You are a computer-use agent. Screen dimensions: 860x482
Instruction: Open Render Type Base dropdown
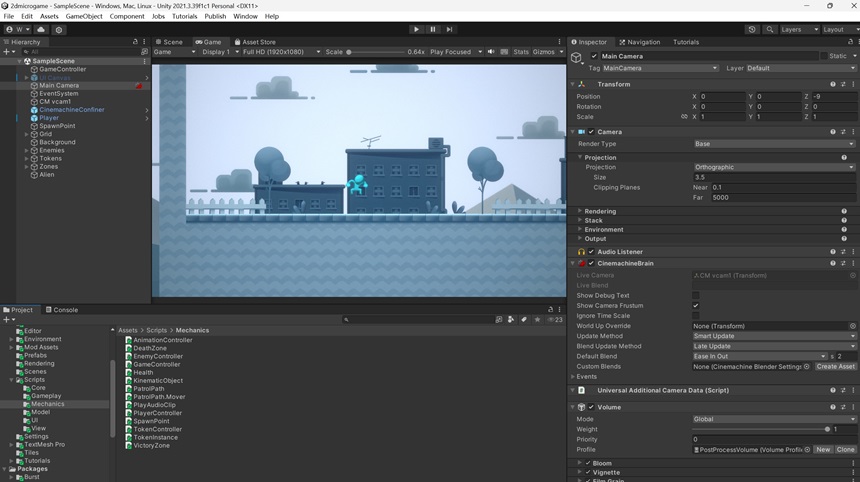pos(774,144)
